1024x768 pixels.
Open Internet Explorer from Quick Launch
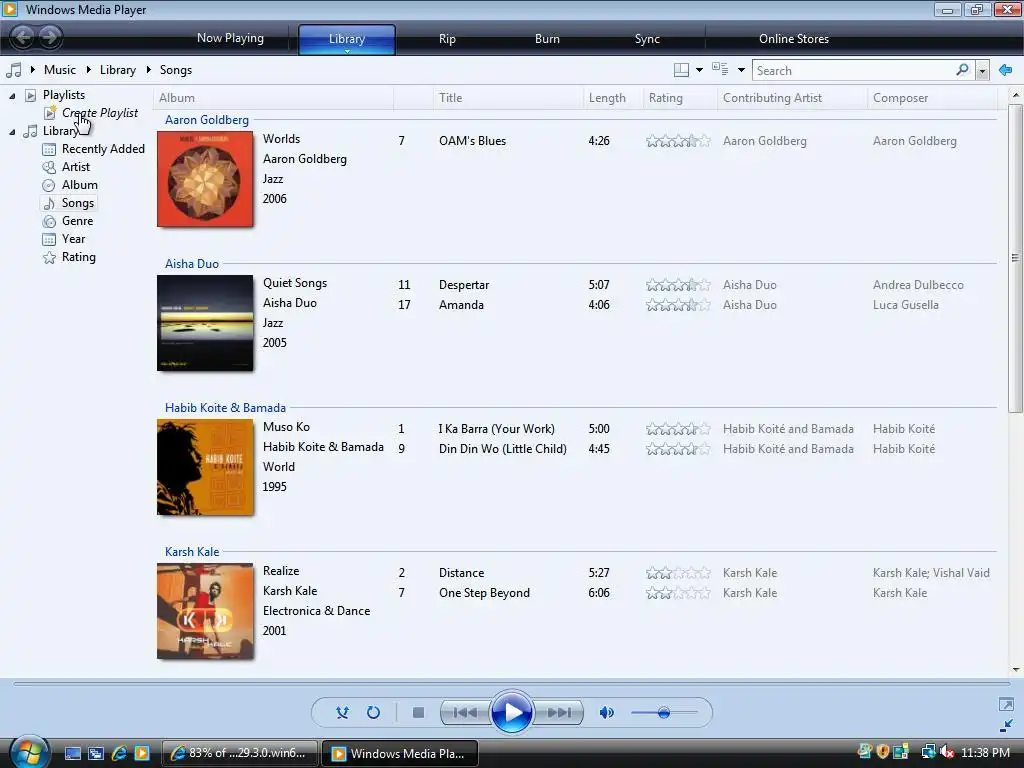(119, 753)
